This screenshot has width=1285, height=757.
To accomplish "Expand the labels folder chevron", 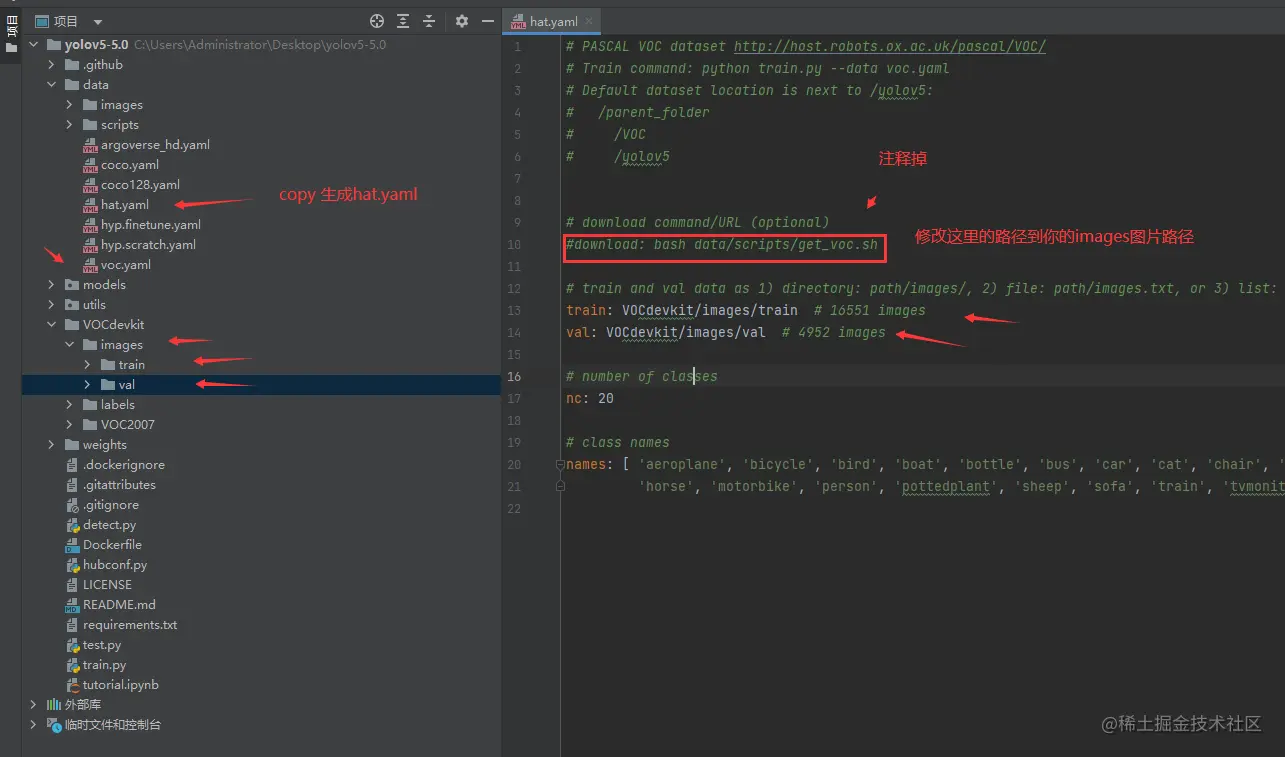I will click(70, 405).
